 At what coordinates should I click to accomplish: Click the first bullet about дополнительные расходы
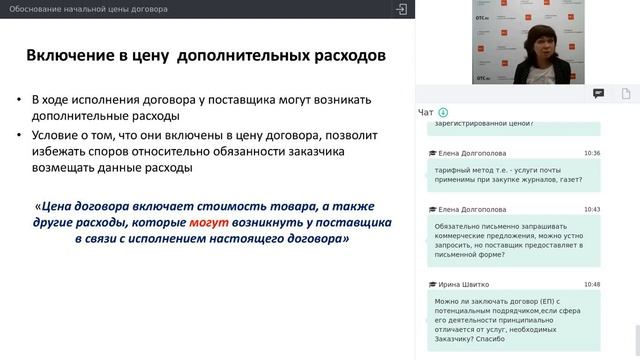(x=202, y=108)
